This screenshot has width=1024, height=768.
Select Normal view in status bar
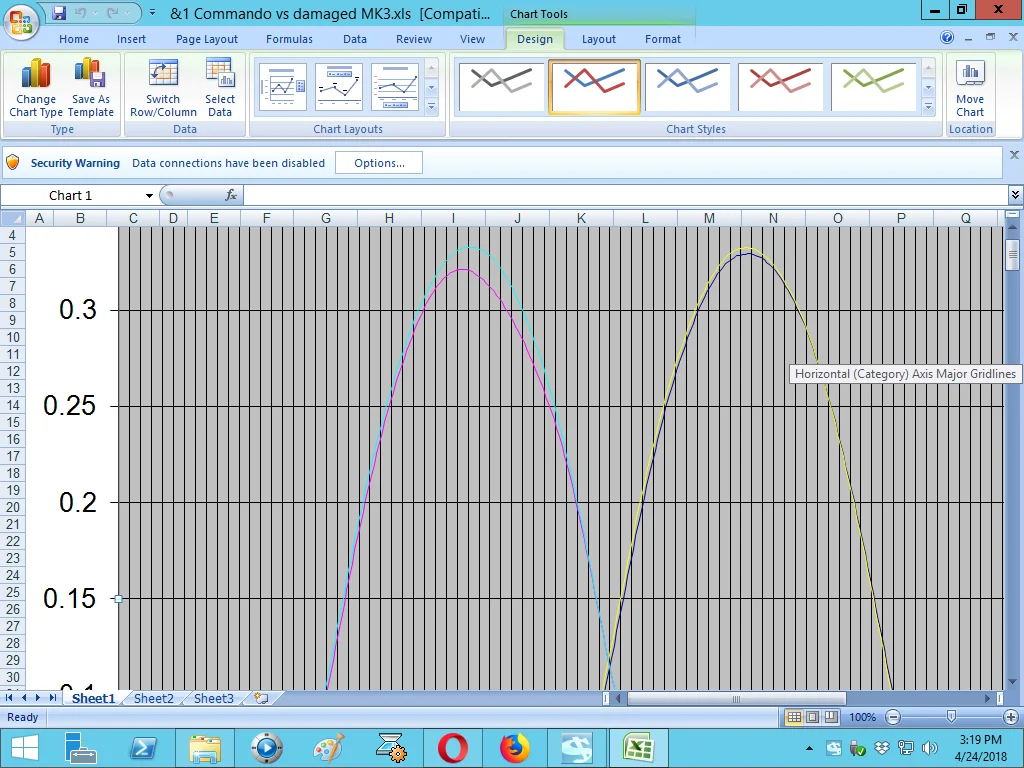click(x=793, y=717)
